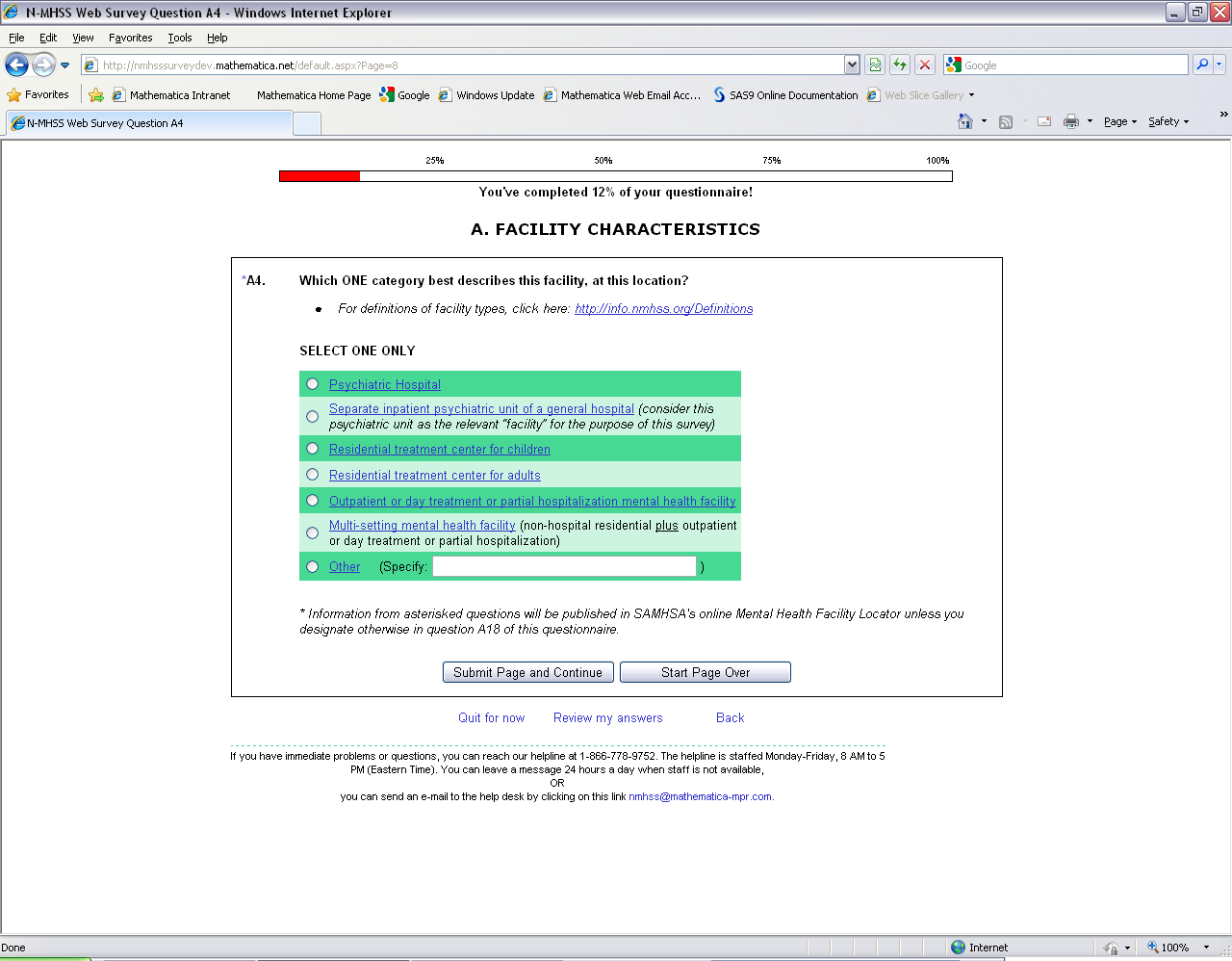
Task: Open the Tools menu
Action: coord(179,38)
